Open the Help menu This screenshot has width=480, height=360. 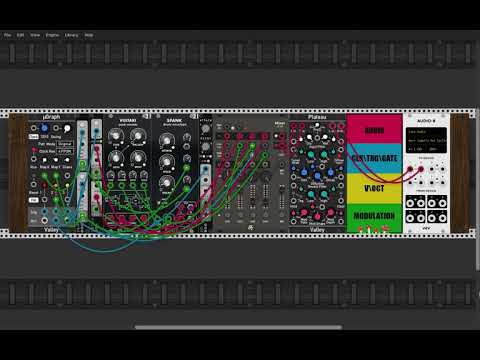click(89, 35)
